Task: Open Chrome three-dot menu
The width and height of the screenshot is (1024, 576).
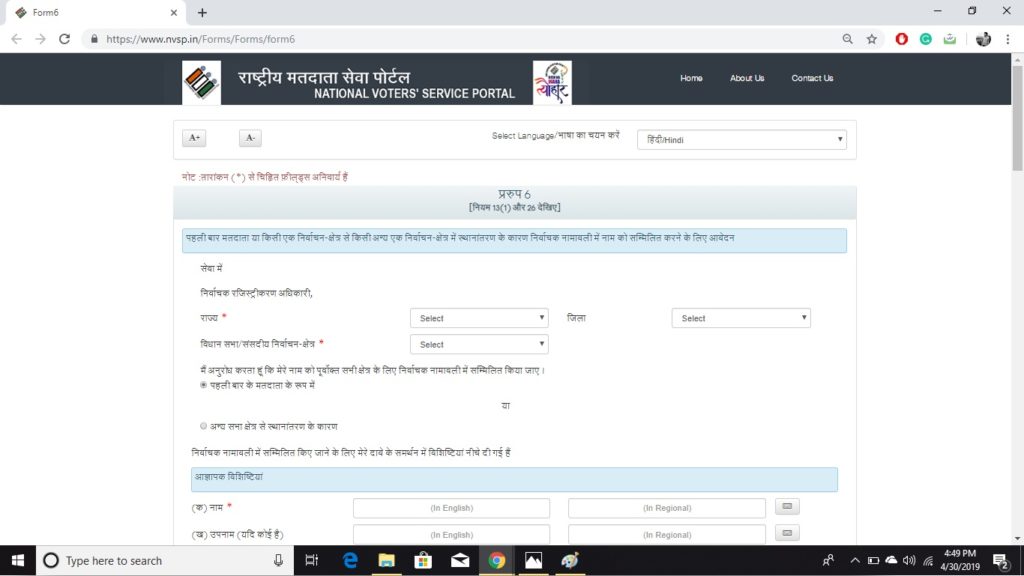Action: click(1008, 39)
